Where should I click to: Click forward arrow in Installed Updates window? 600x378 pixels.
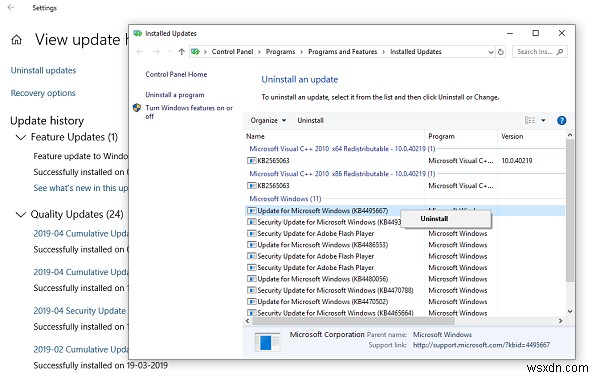click(x=156, y=52)
